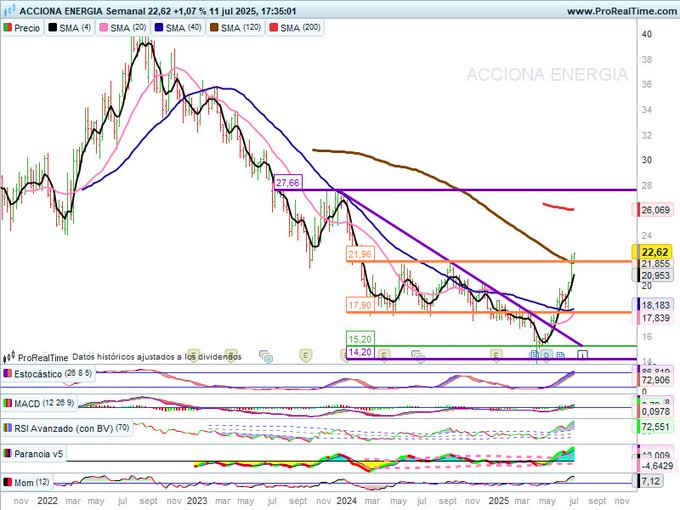The width and height of the screenshot is (680, 510).
Task: Select the 15,20 green level label
Action: [360, 339]
